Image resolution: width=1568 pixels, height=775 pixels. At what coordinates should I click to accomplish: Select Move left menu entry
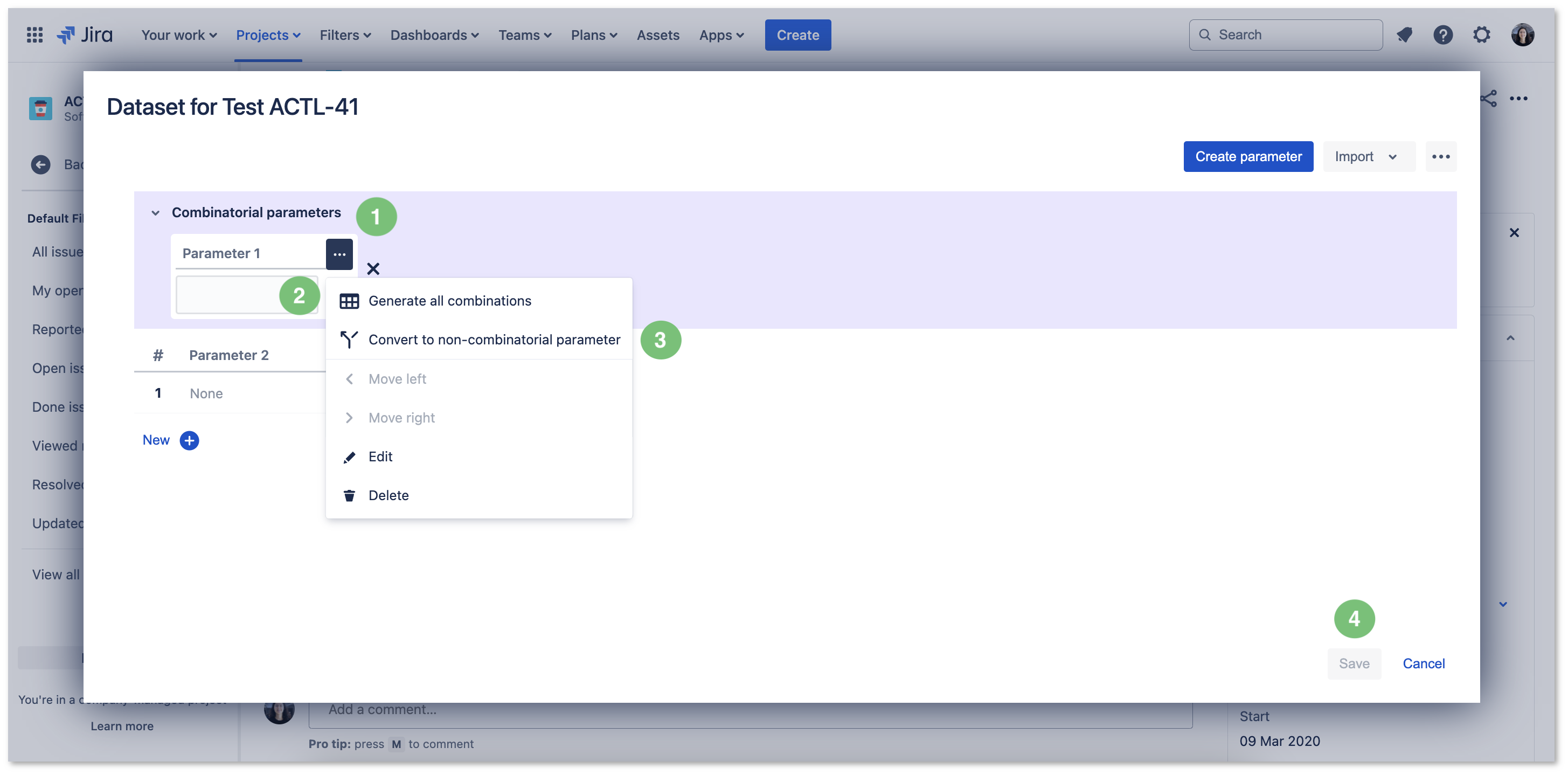(478, 379)
